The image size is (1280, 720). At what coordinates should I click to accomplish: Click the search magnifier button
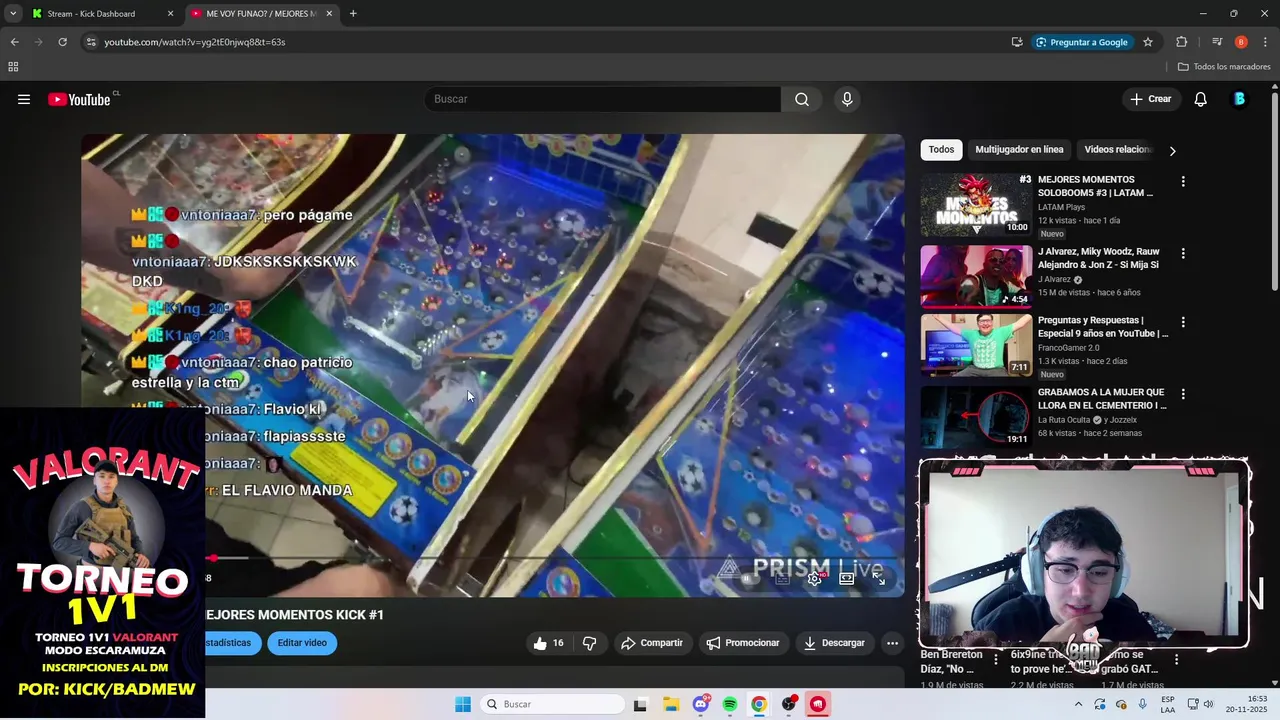(802, 99)
